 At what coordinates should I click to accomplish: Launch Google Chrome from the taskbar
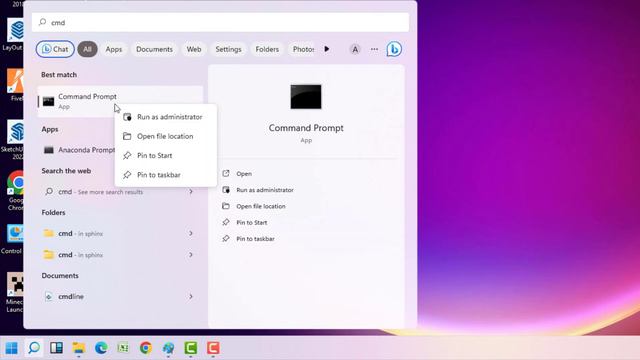[146, 348]
